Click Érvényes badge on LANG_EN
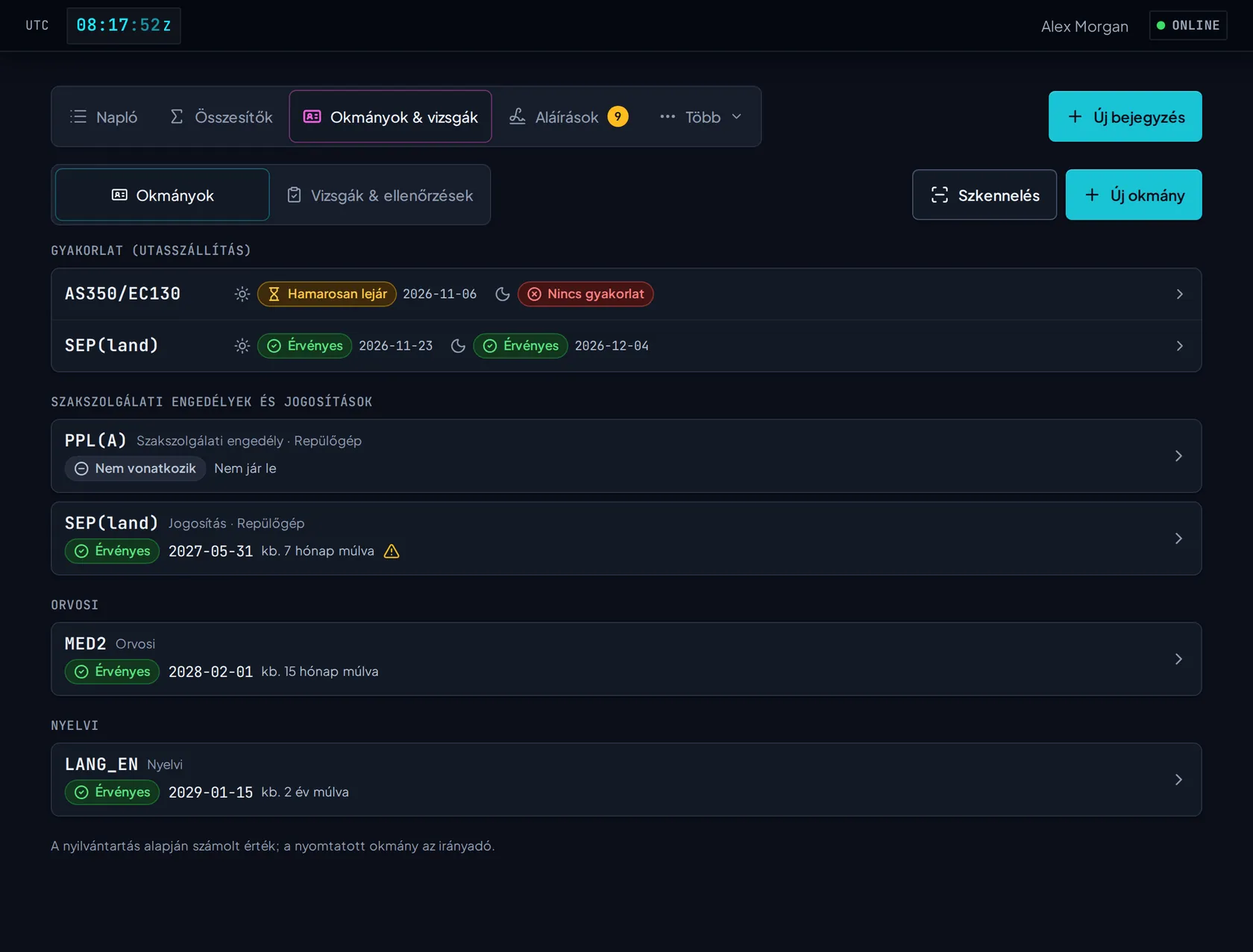 pos(112,792)
